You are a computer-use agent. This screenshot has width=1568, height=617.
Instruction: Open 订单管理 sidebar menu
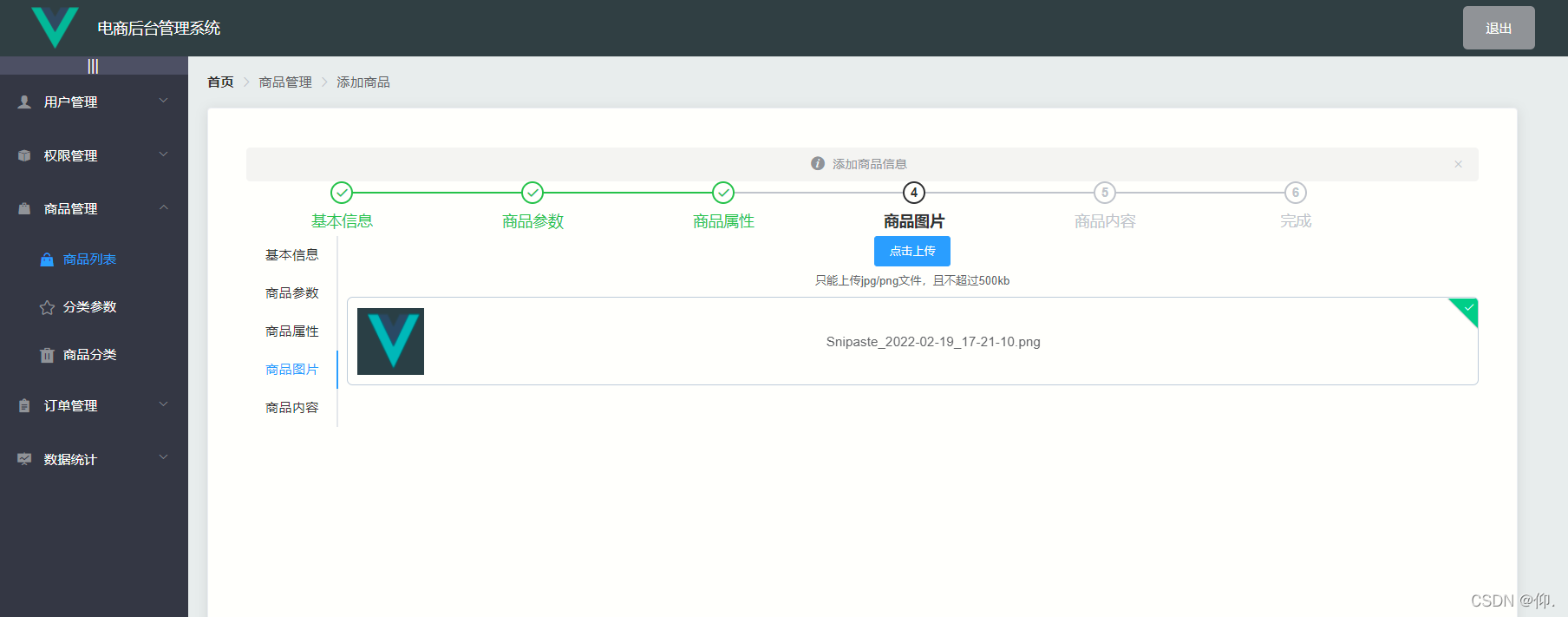point(94,405)
